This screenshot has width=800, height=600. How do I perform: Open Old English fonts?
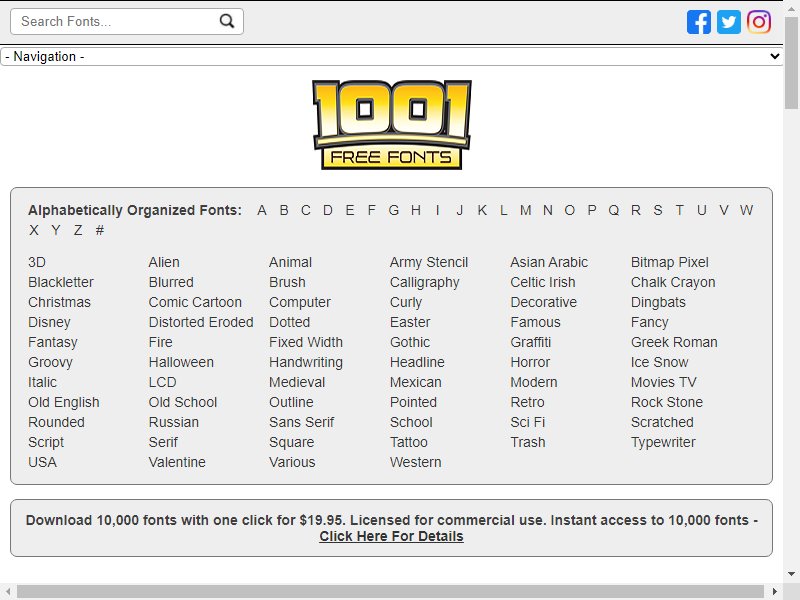64,403
